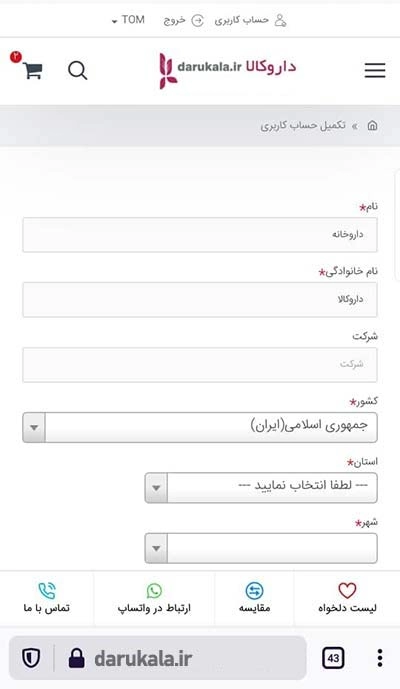Click the WhatsApp contact icon
Viewport: 400px width, 689px height.
click(154, 591)
